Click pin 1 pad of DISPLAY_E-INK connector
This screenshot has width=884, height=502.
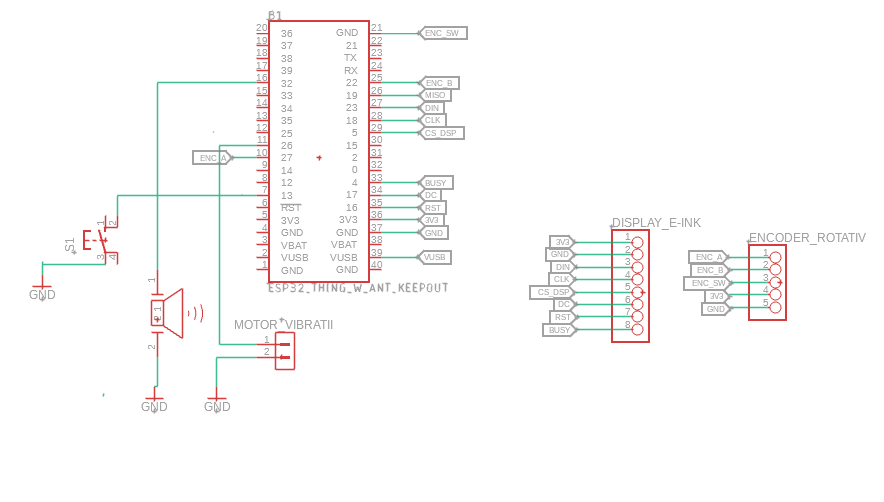pyautogui.click(x=637, y=243)
